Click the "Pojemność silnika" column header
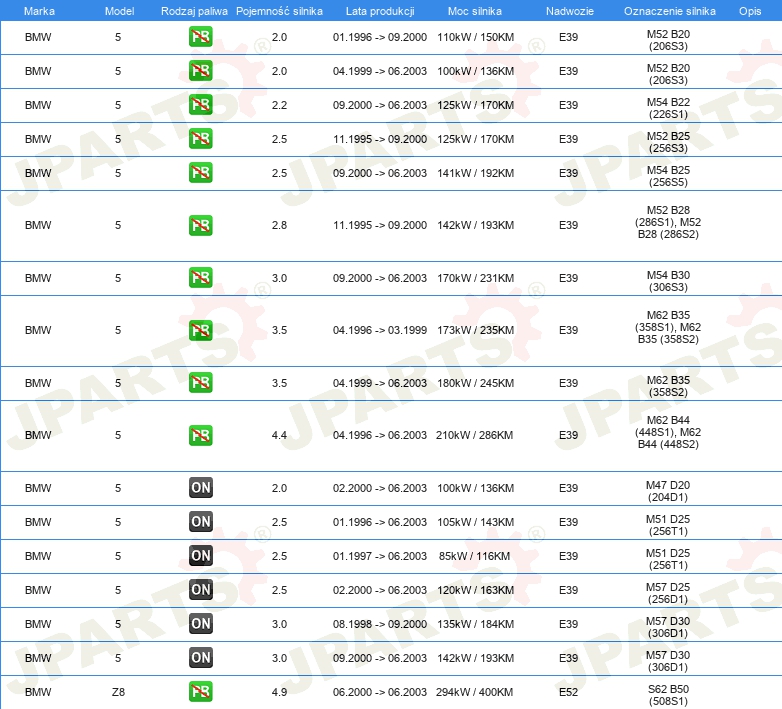Image resolution: width=782 pixels, height=709 pixels. tap(279, 10)
